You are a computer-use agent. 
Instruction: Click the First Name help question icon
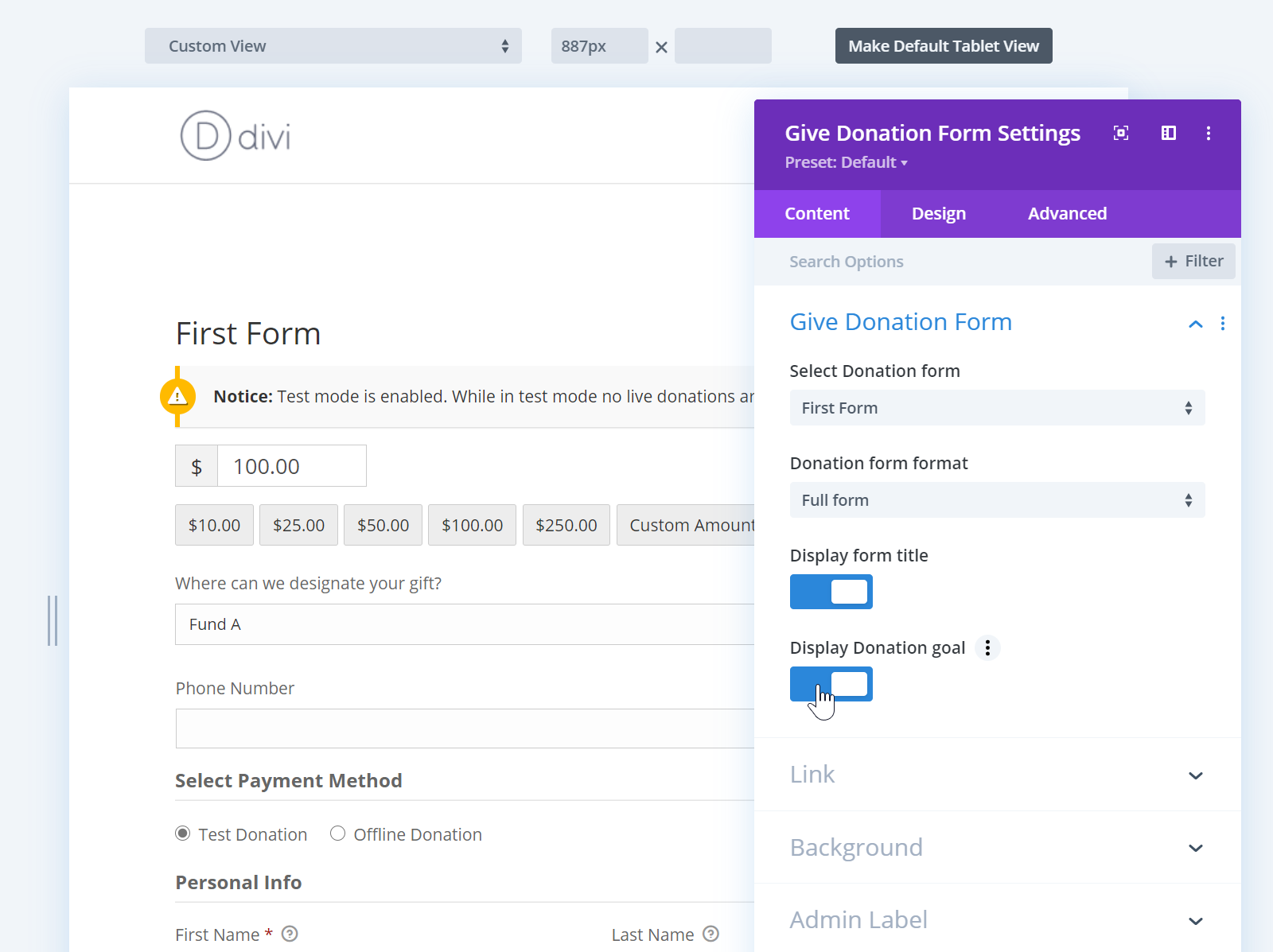point(290,934)
